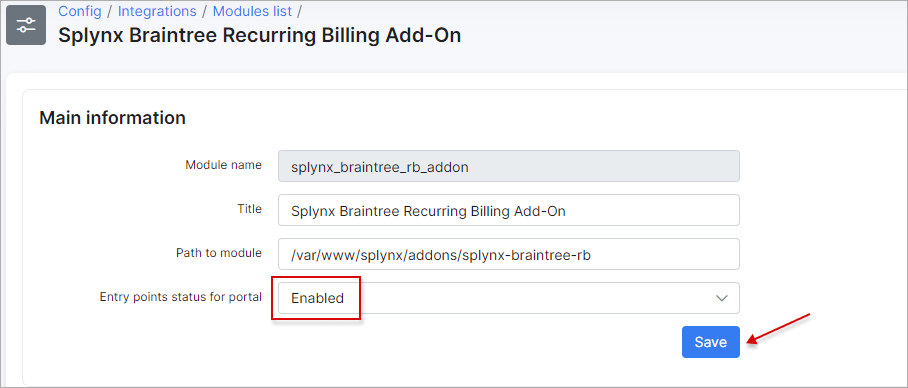Click the Entry points status label
This screenshot has width=908, height=388.
click(x=181, y=297)
